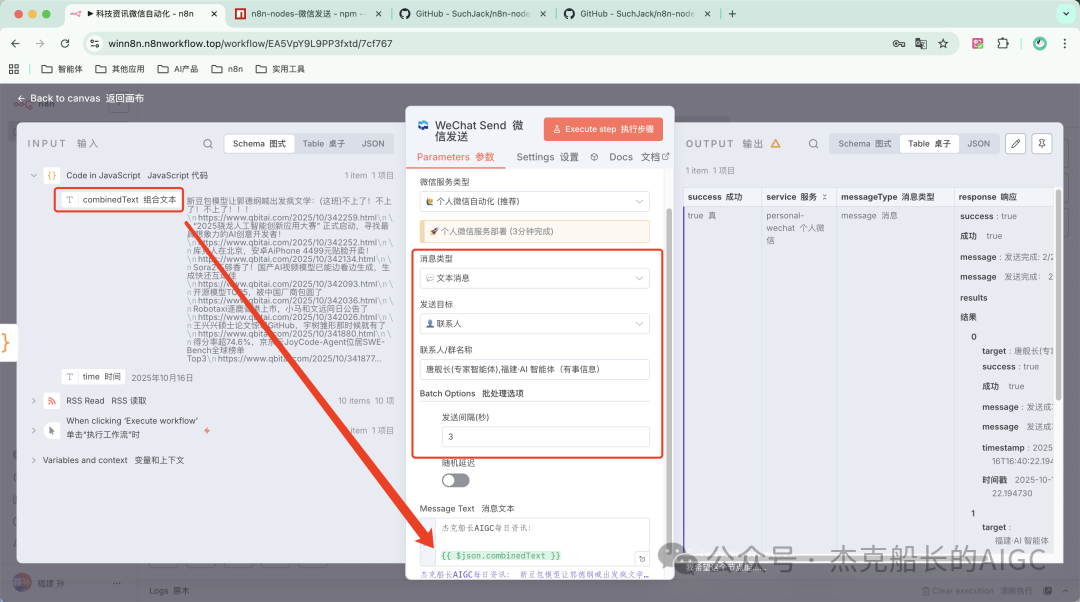
Task: Open 发送目标 send target dropdown
Action: [x=534, y=323]
